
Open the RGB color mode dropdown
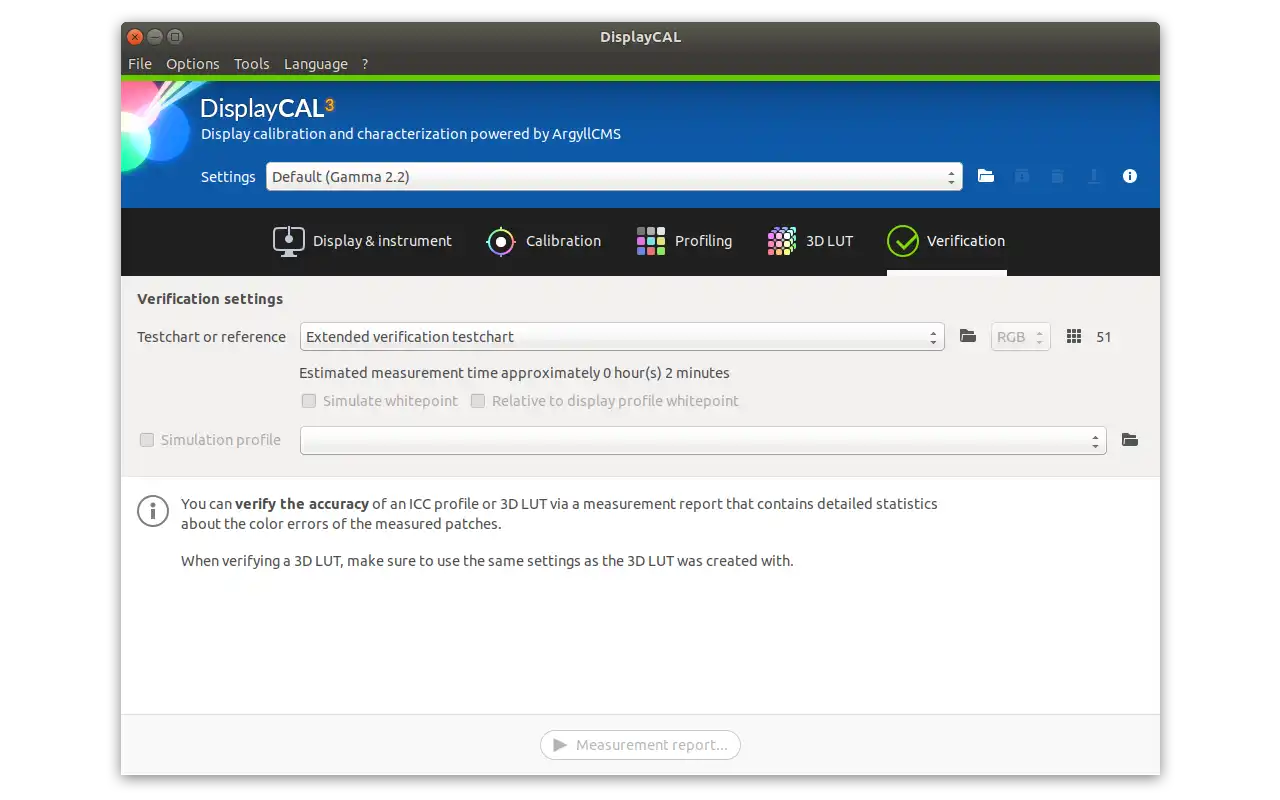click(1021, 337)
